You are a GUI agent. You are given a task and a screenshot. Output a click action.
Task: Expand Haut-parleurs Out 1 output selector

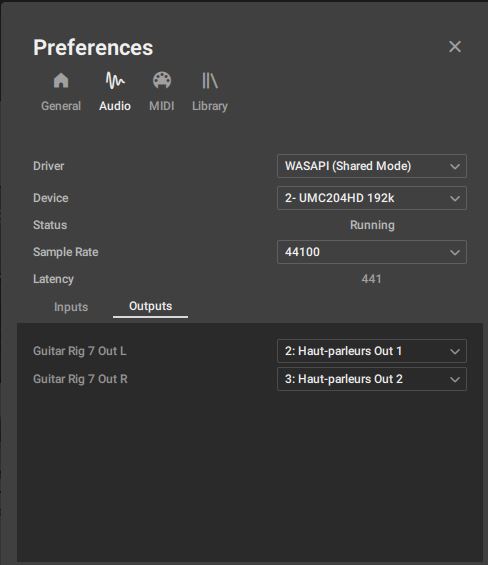click(372, 351)
